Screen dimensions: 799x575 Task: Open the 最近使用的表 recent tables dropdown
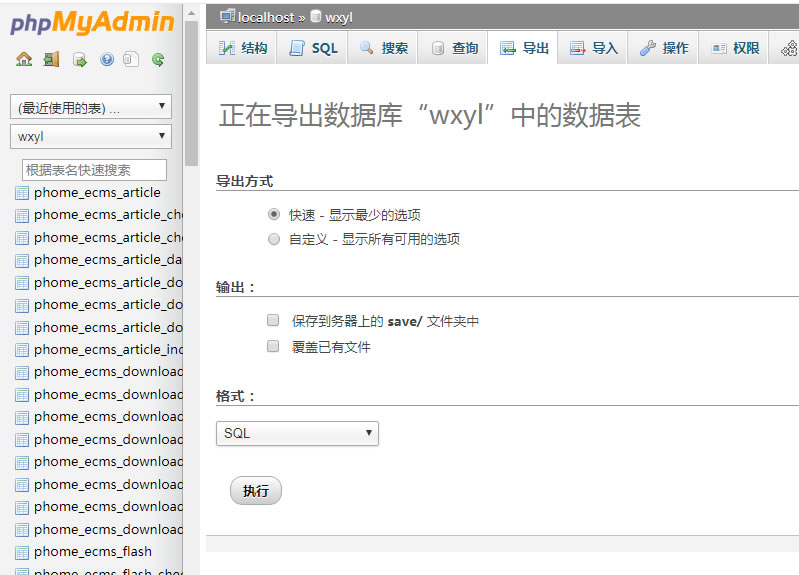(91, 107)
